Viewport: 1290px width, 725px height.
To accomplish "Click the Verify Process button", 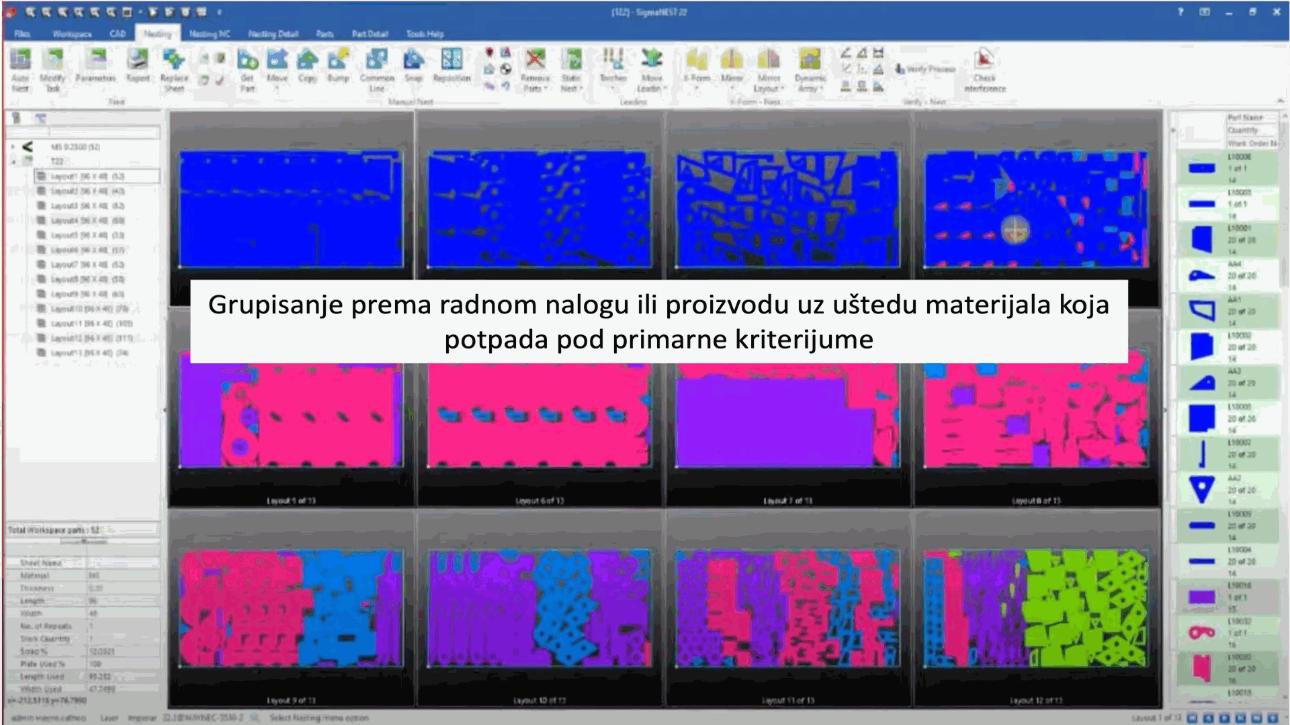I will (x=926, y=68).
